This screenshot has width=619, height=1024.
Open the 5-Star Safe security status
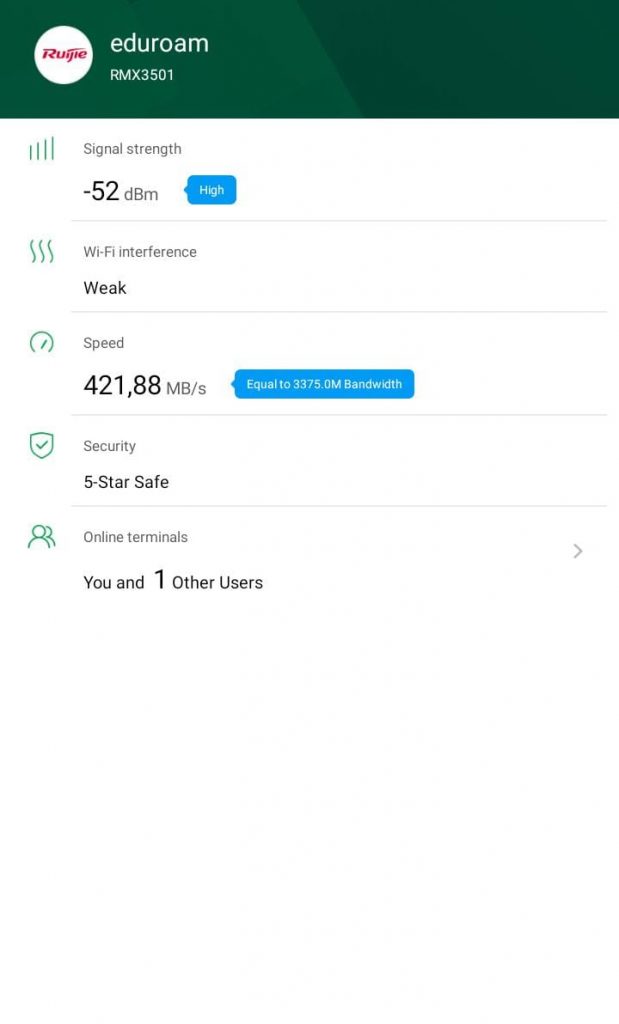[x=126, y=482]
